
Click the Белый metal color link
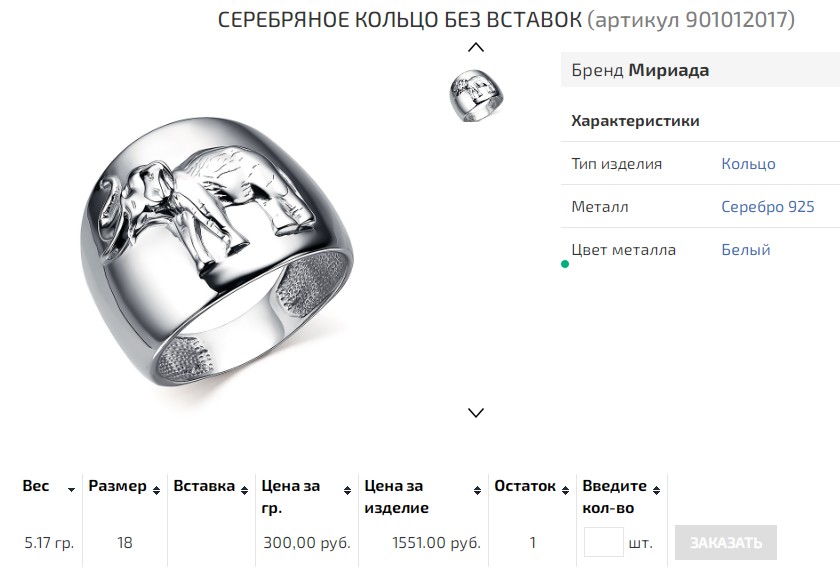coord(745,250)
